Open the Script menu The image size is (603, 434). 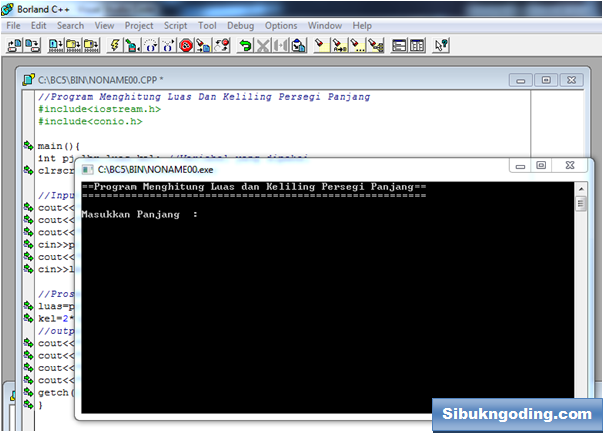(175, 26)
